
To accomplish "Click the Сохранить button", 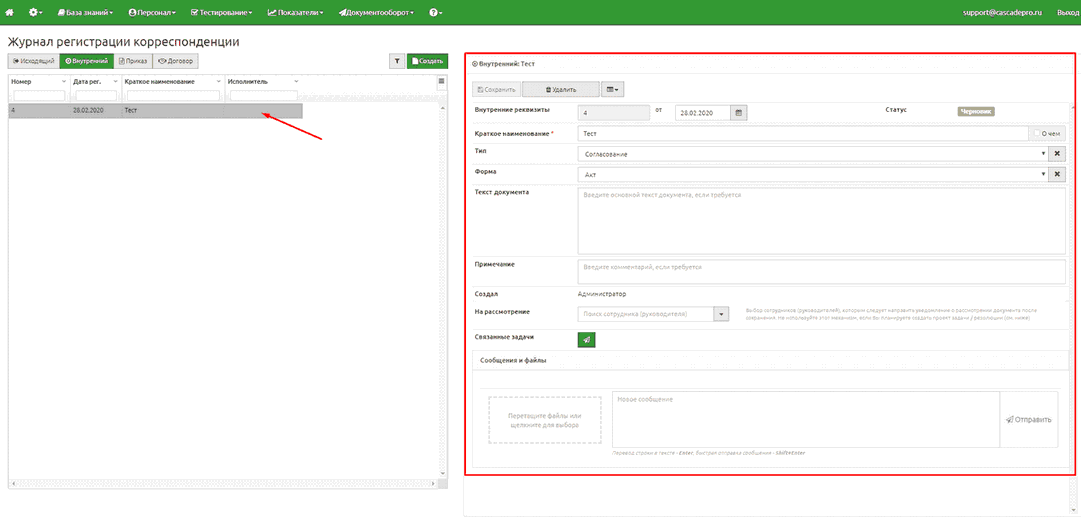I will pyautogui.click(x=496, y=90).
